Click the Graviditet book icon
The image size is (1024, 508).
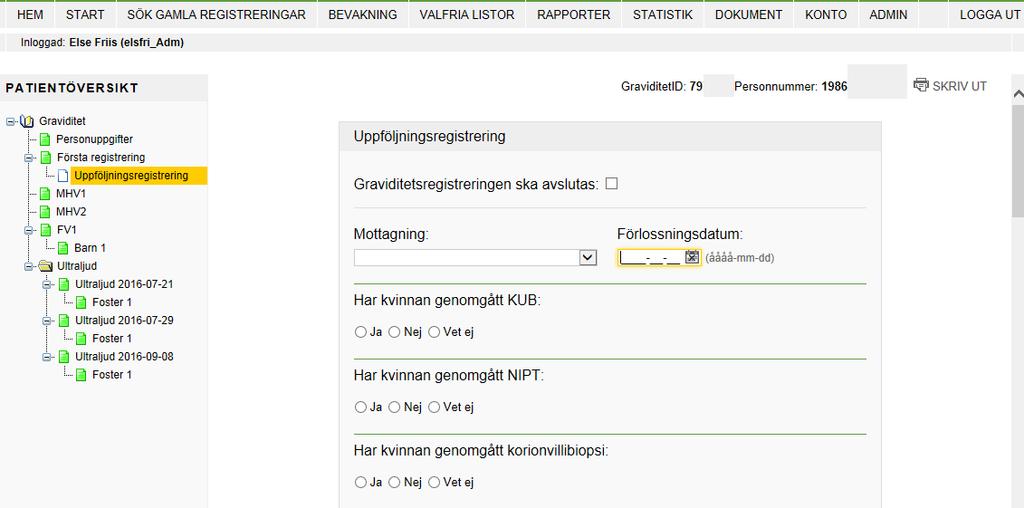click(x=27, y=121)
